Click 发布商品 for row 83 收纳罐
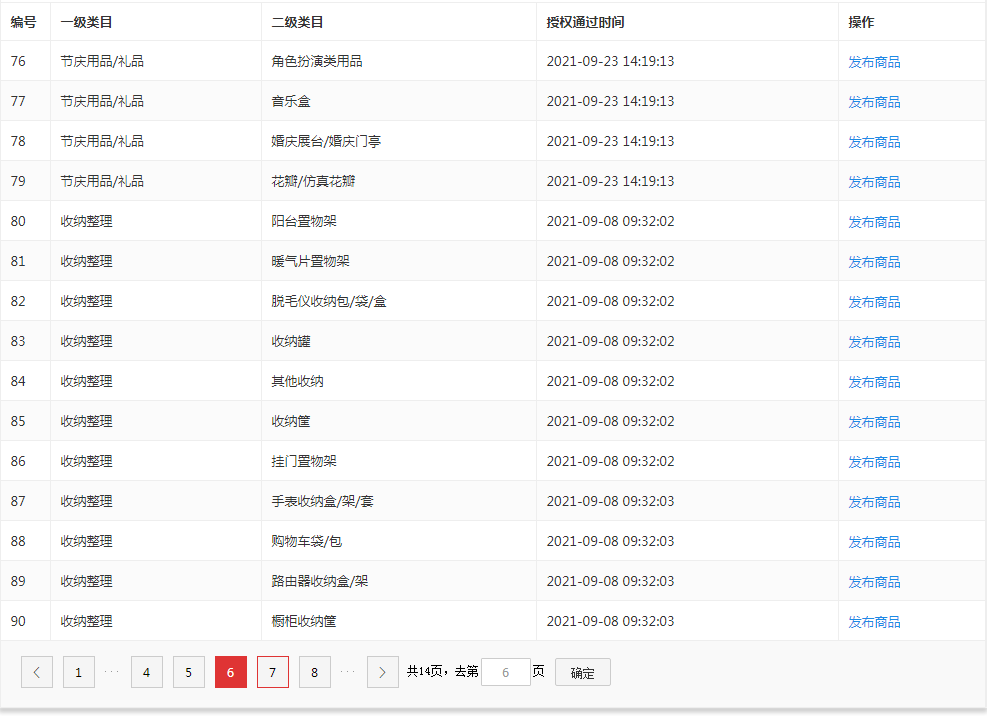Image resolution: width=987 pixels, height=716 pixels. (874, 341)
